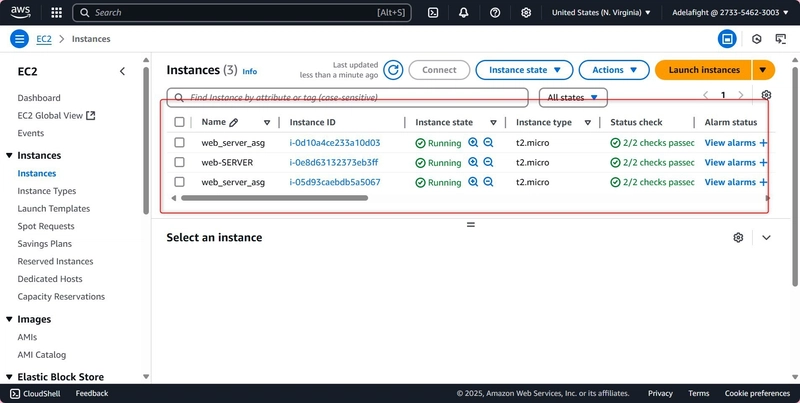
Task: Open the monitor icon at the breadcrumb bar's right end
Action: [x=781, y=39]
